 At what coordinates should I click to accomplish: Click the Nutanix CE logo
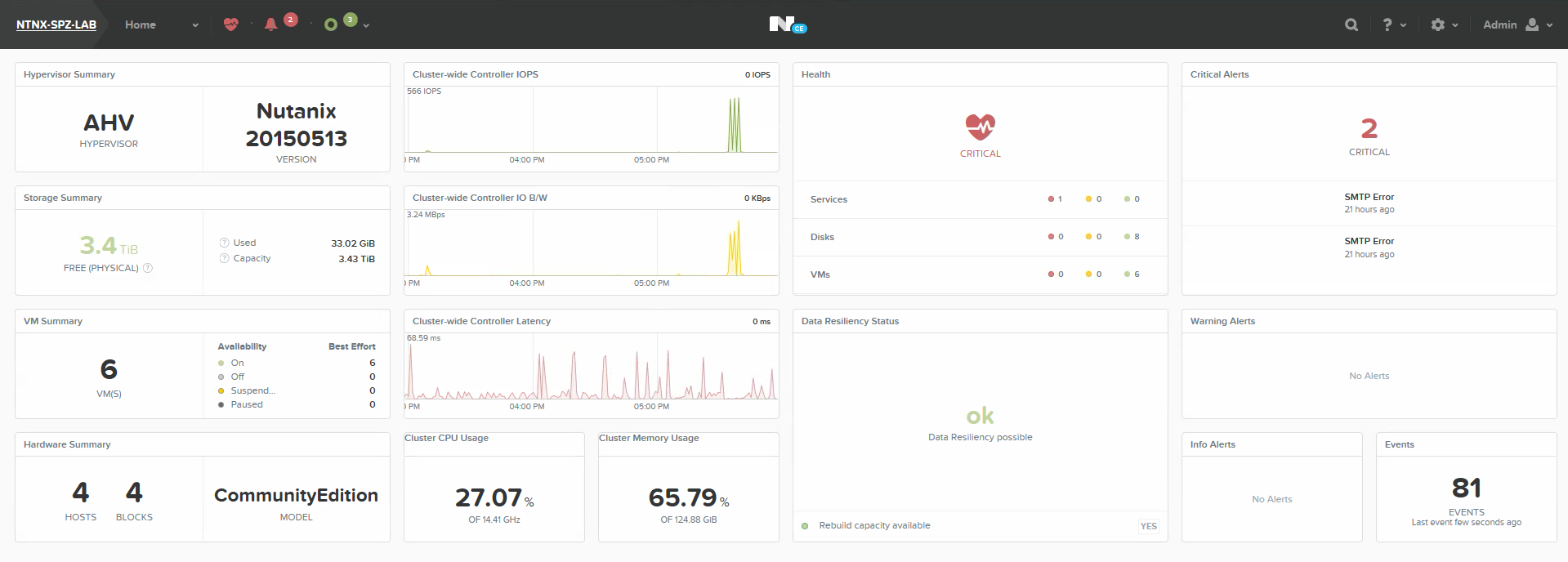pos(786,25)
